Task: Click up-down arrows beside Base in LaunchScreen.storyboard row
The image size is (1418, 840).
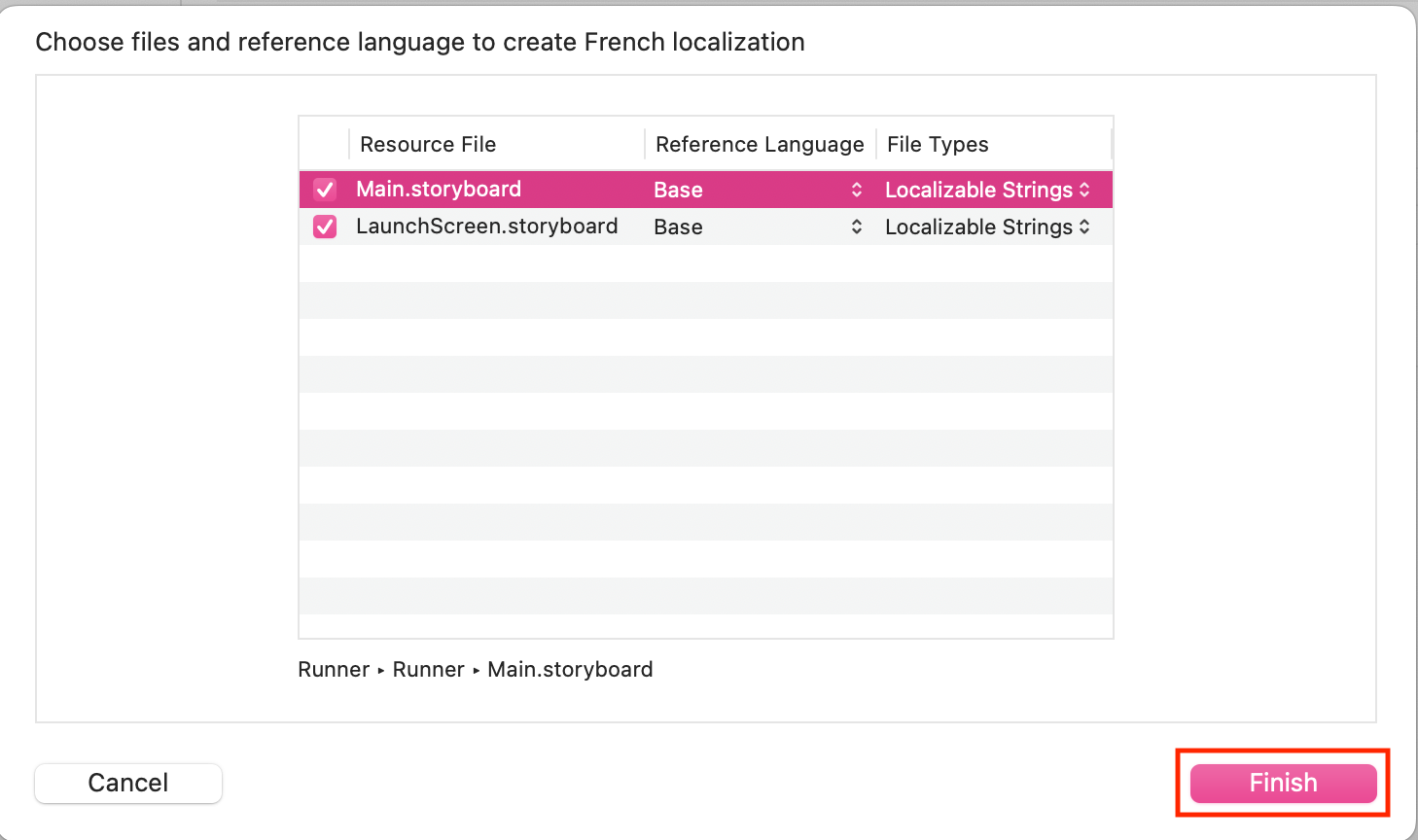Action: click(856, 227)
